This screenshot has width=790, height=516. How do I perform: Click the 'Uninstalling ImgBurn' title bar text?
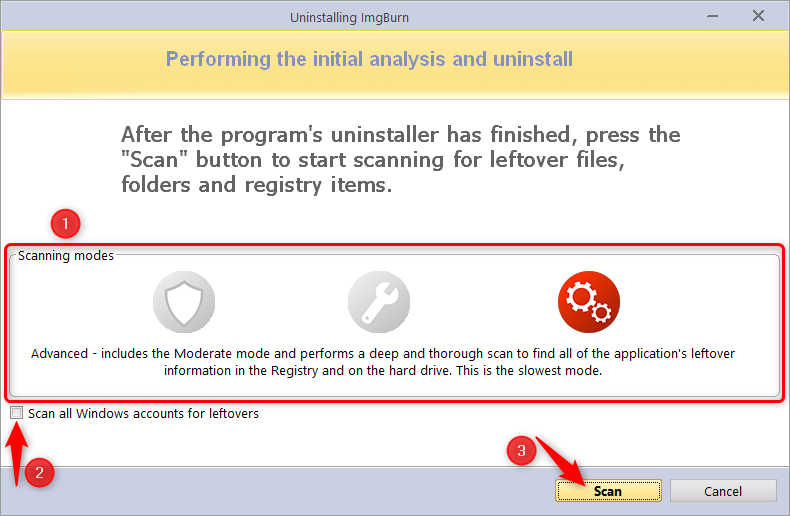(349, 18)
